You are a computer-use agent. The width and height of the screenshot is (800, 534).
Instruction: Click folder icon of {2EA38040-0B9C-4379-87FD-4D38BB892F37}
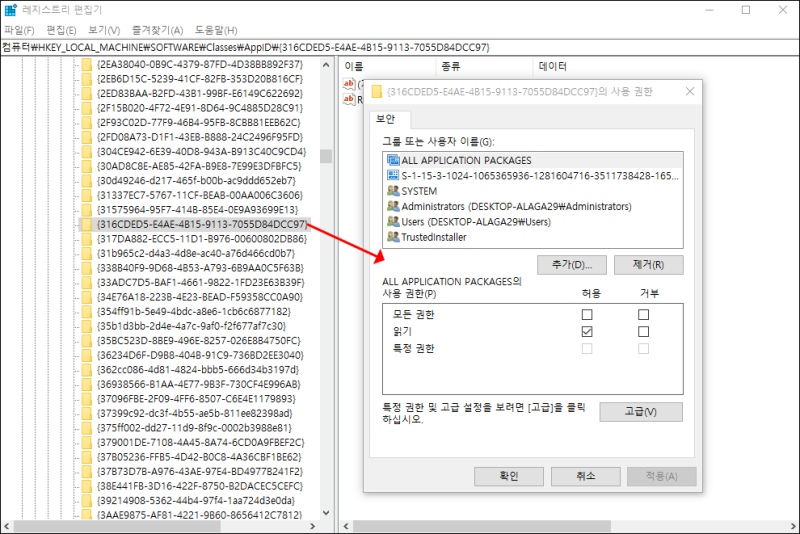[87, 64]
